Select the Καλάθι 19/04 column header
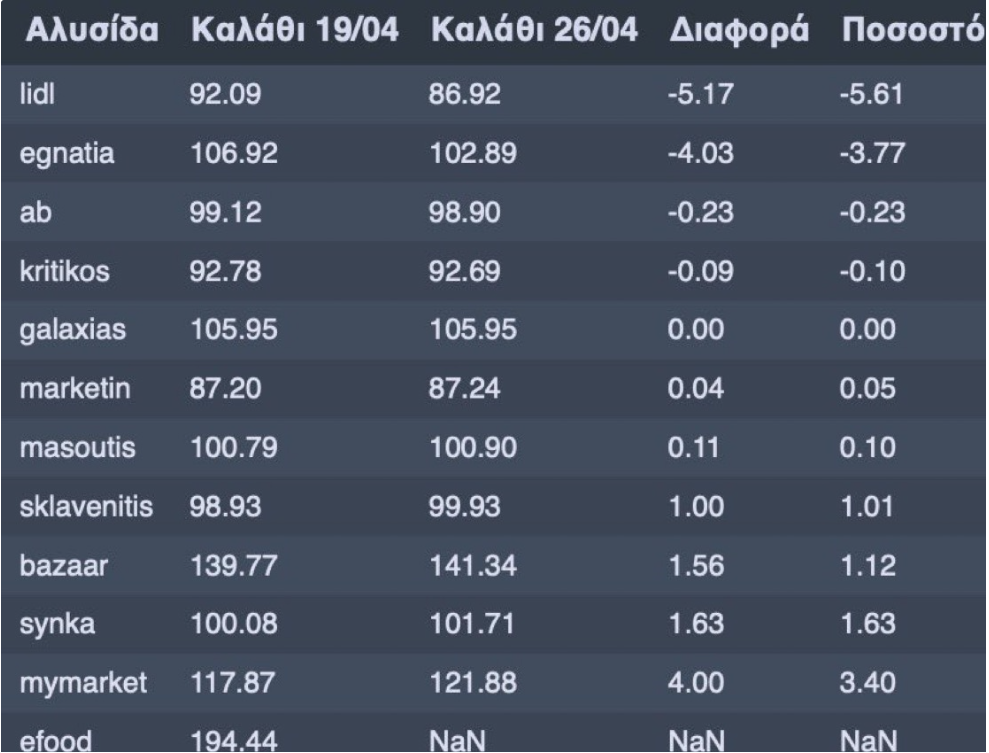Viewport: 989px width, 753px height. tap(295, 30)
